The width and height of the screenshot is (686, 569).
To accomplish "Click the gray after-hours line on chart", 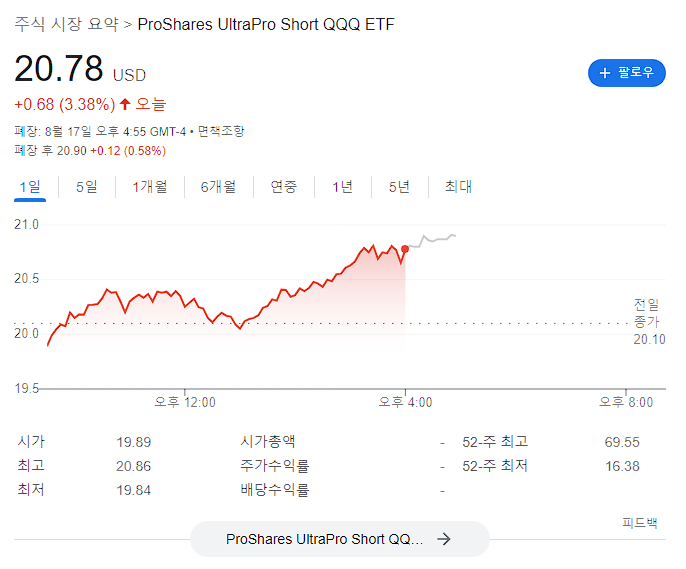I will point(432,240).
